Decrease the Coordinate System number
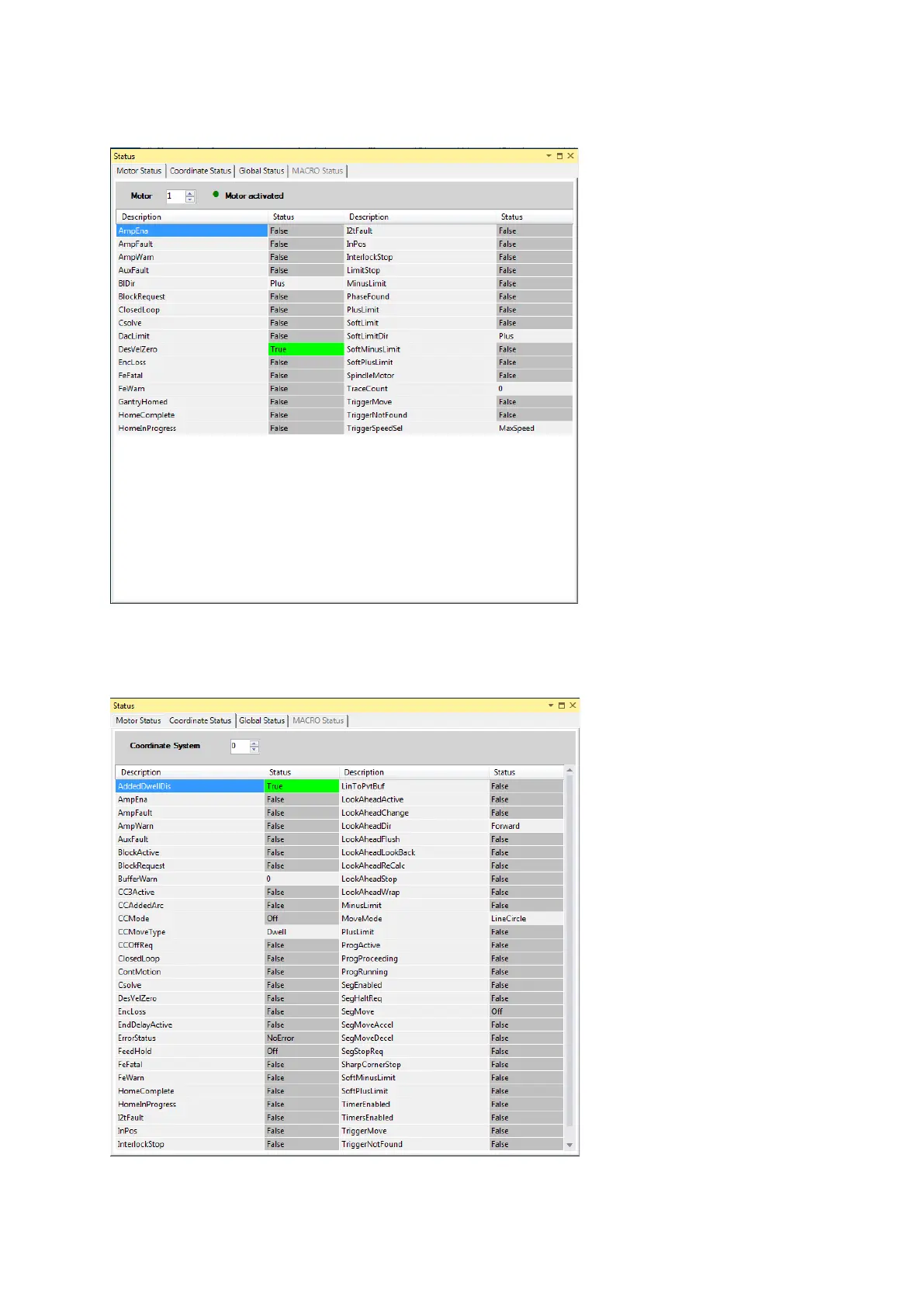The height and width of the screenshot is (1307, 924). coord(254,750)
